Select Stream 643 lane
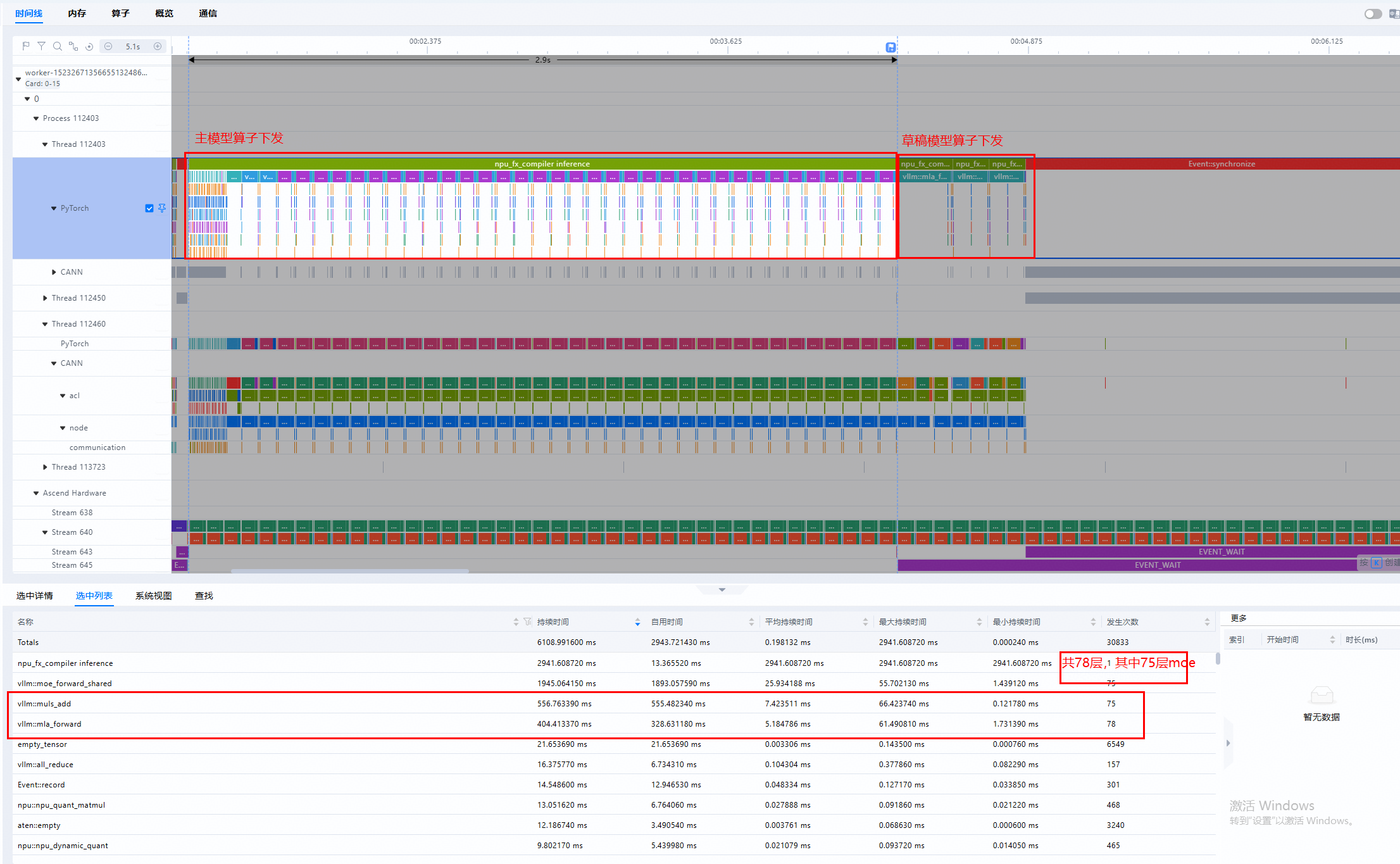Image resolution: width=1400 pixels, height=864 pixels. (x=92, y=552)
